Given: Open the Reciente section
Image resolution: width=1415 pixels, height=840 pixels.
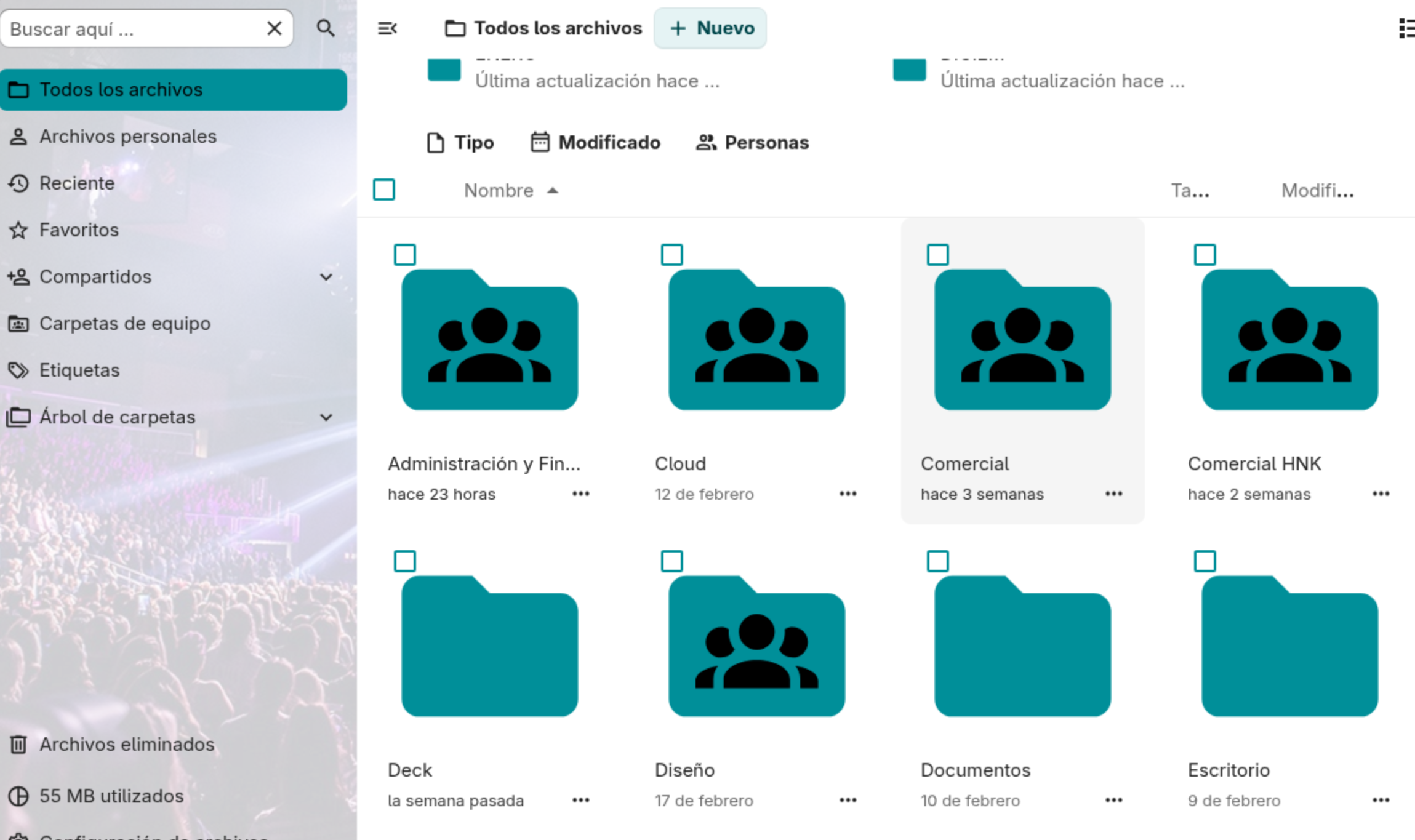Looking at the screenshot, I should coord(76,183).
